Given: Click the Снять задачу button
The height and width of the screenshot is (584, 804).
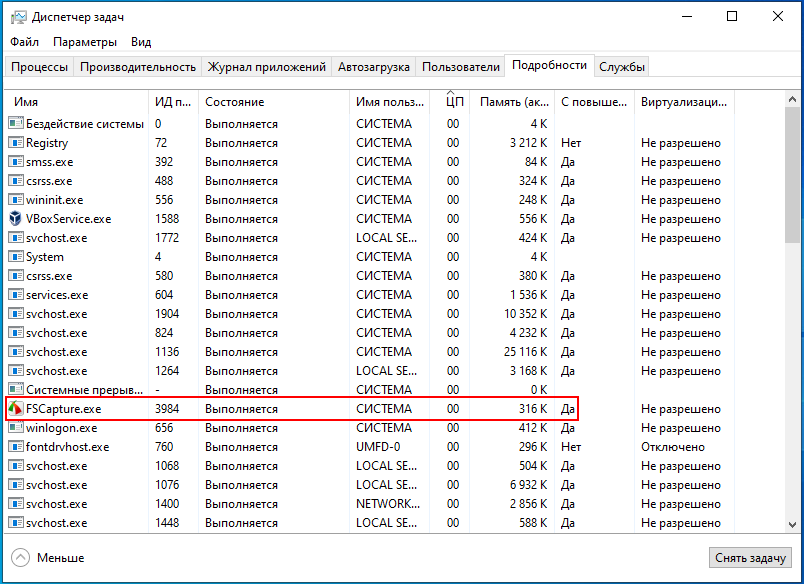Looking at the screenshot, I should [x=750, y=558].
